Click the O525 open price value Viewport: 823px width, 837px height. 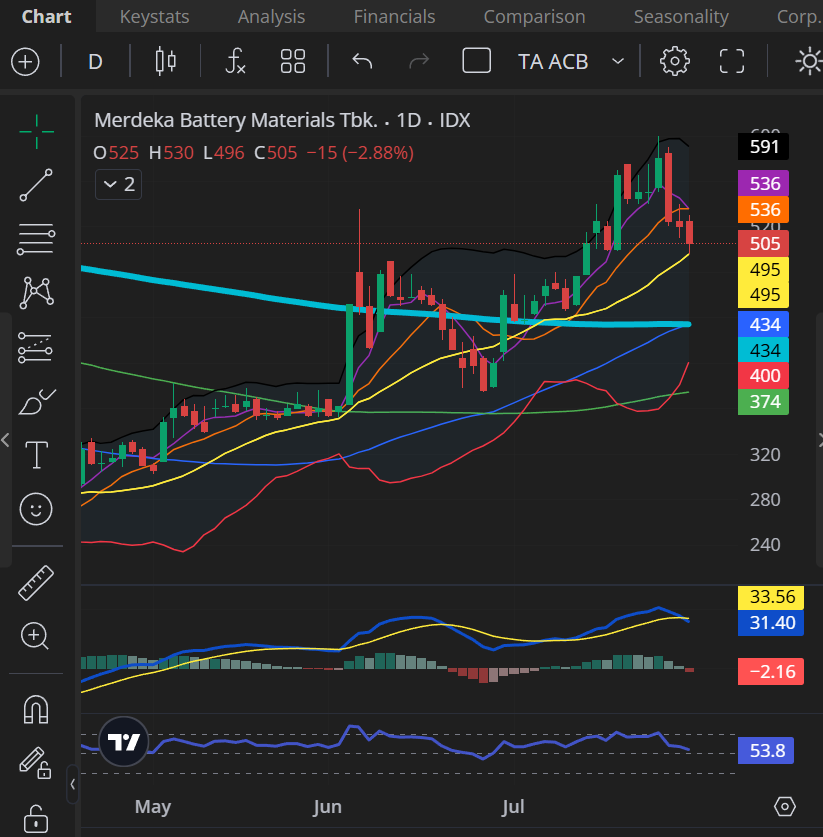[x=116, y=153]
